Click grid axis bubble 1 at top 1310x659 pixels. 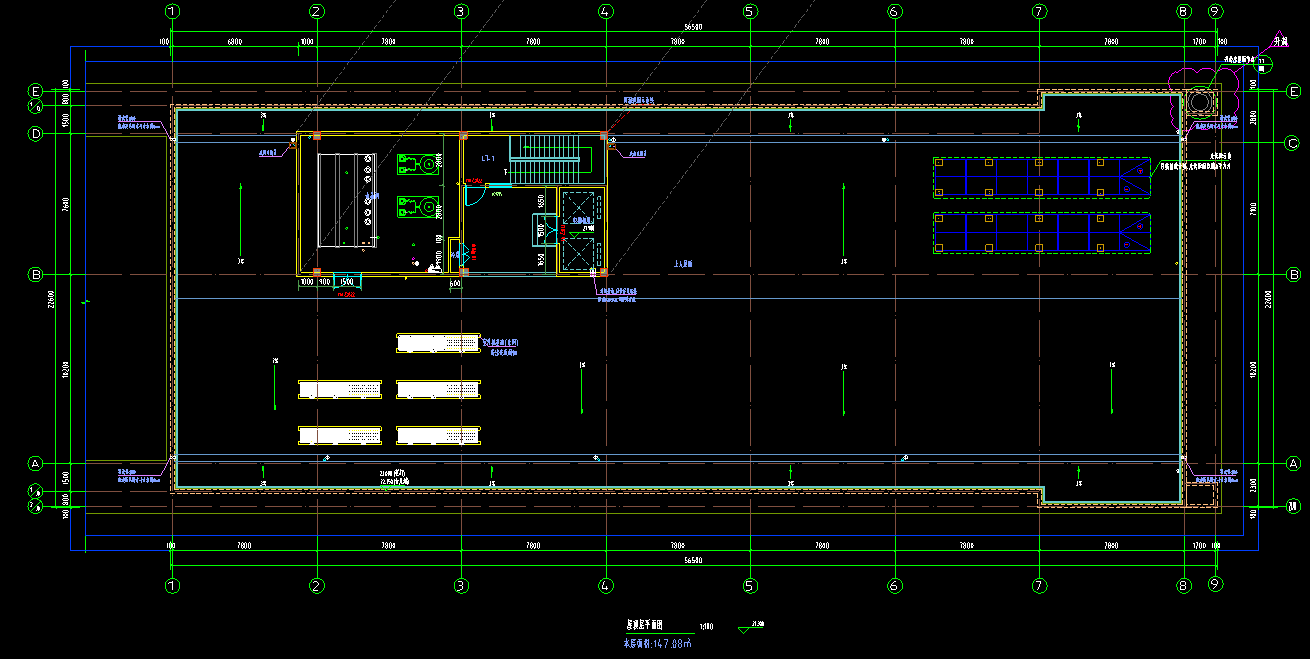[x=173, y=12]
